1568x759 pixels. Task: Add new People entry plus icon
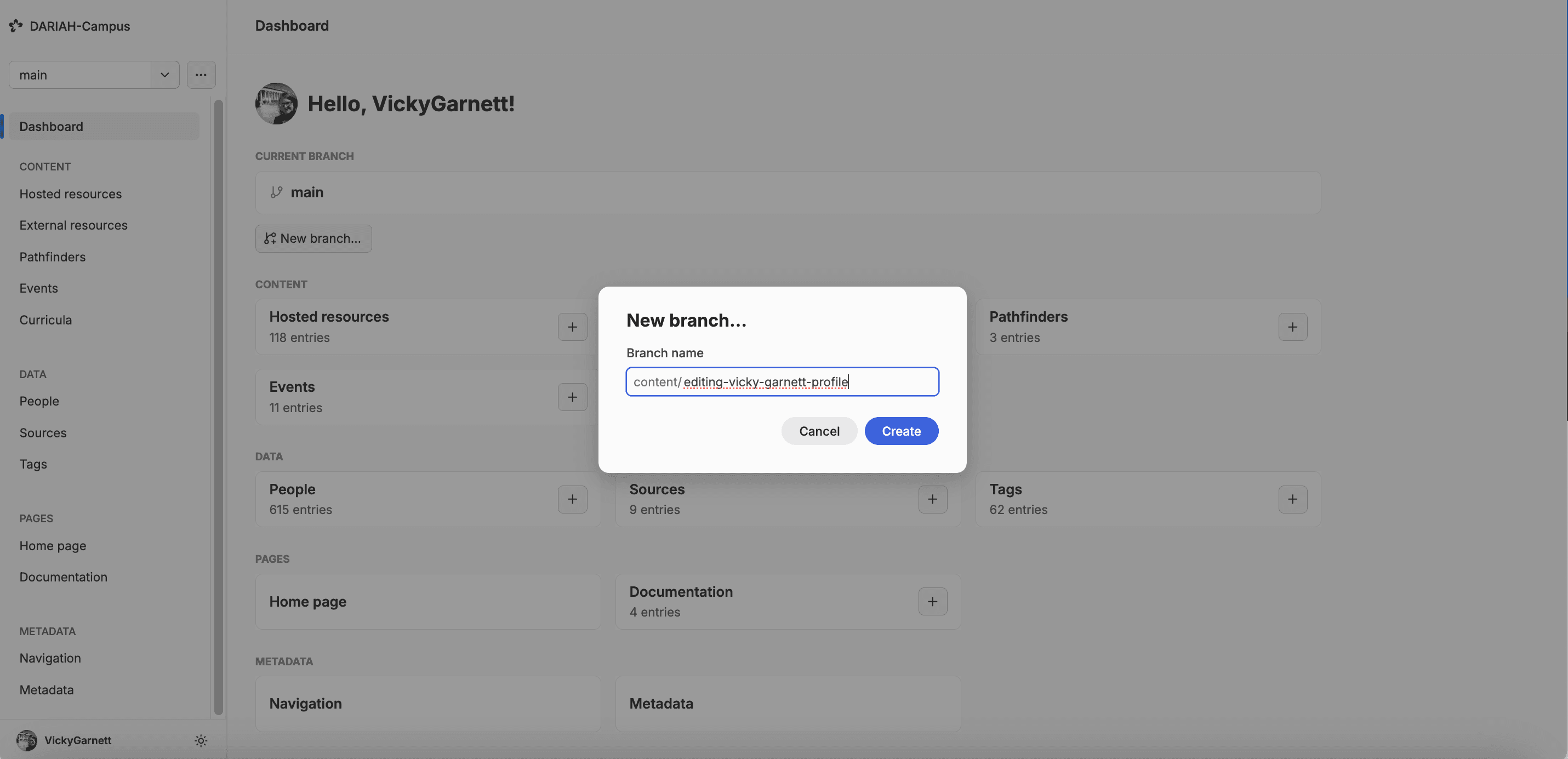[572, 499]
